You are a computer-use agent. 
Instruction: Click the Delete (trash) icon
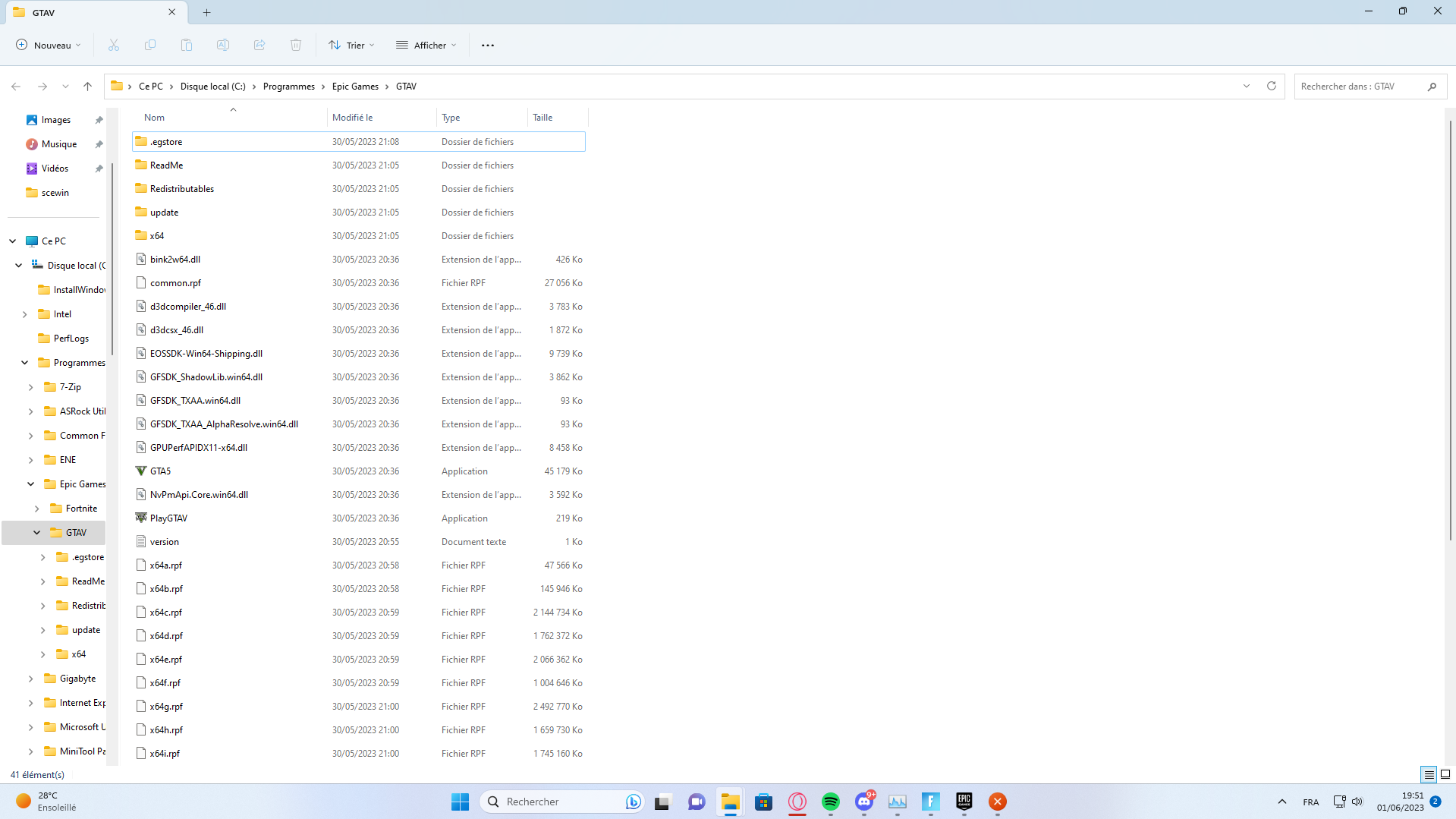[x=296, y=45]
